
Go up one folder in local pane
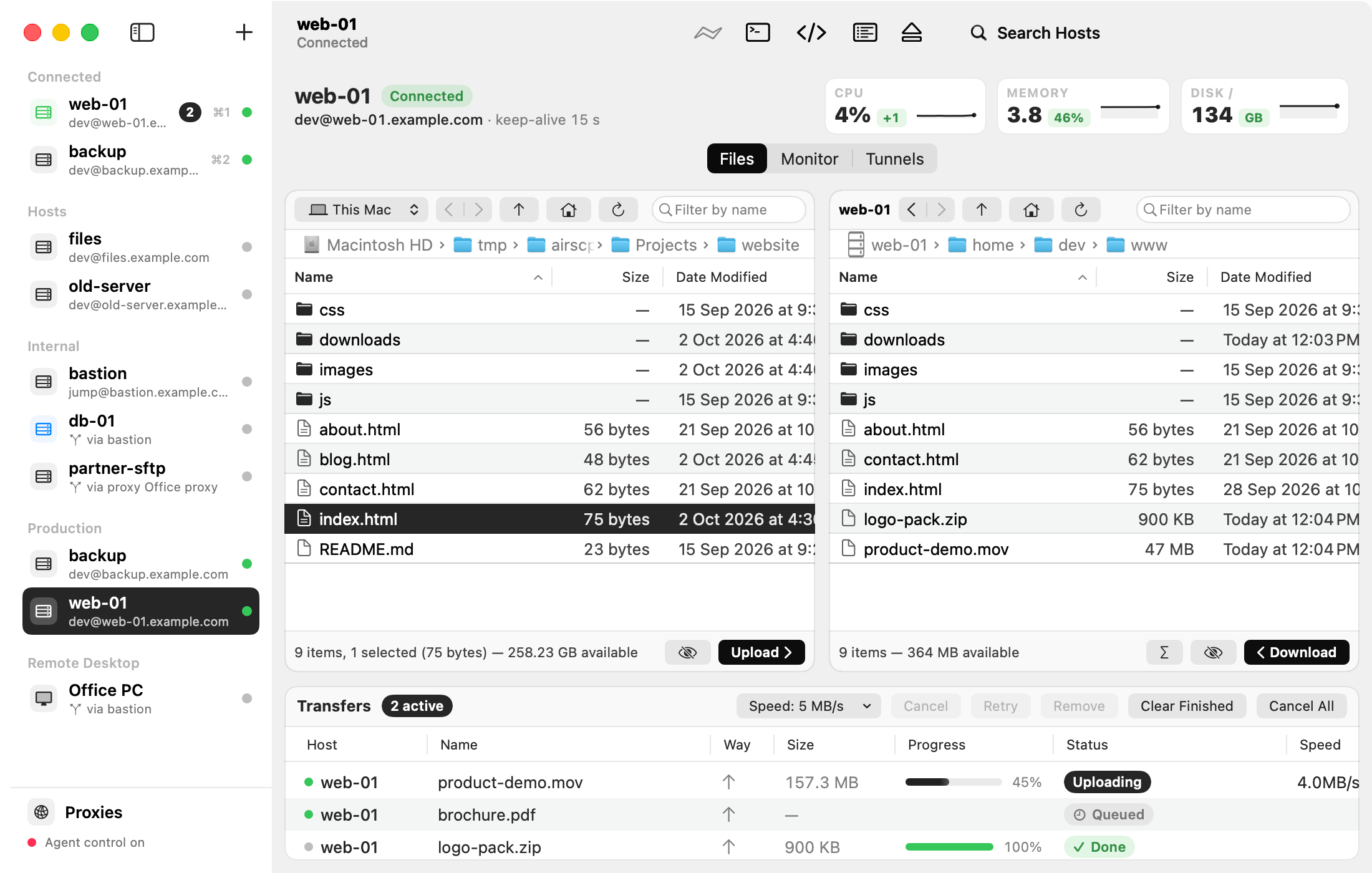(x=519, y=210)
